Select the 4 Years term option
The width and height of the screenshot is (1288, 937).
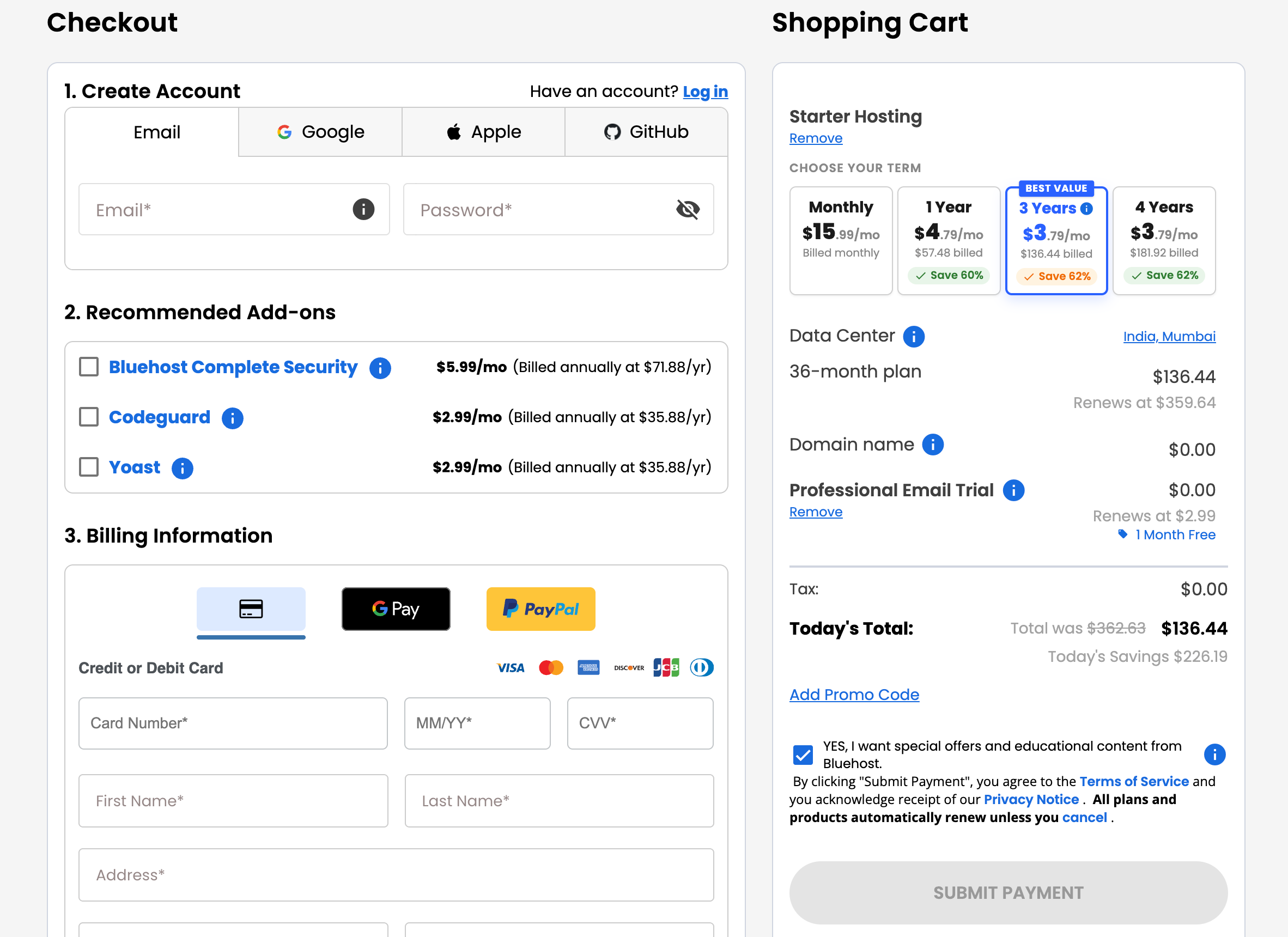pyautogui.click(x=1164, y=241)
